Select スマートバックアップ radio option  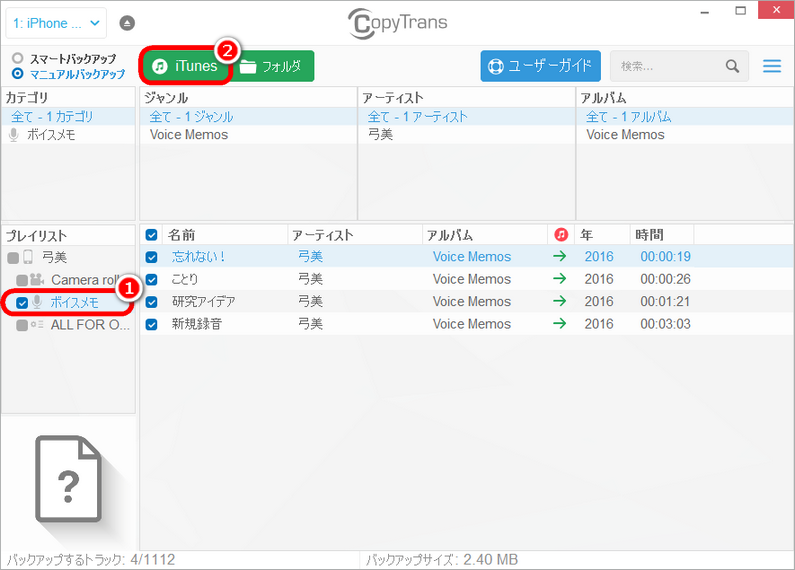point(18,58)
